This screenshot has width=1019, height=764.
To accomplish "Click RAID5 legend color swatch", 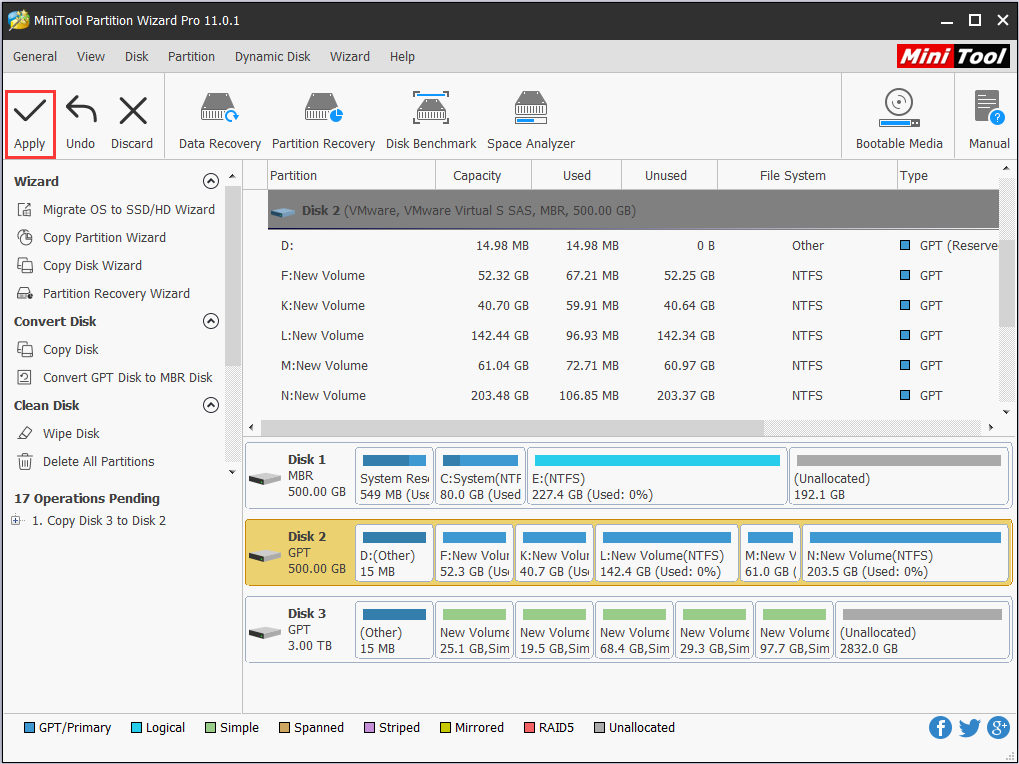I will coord(529,728).
